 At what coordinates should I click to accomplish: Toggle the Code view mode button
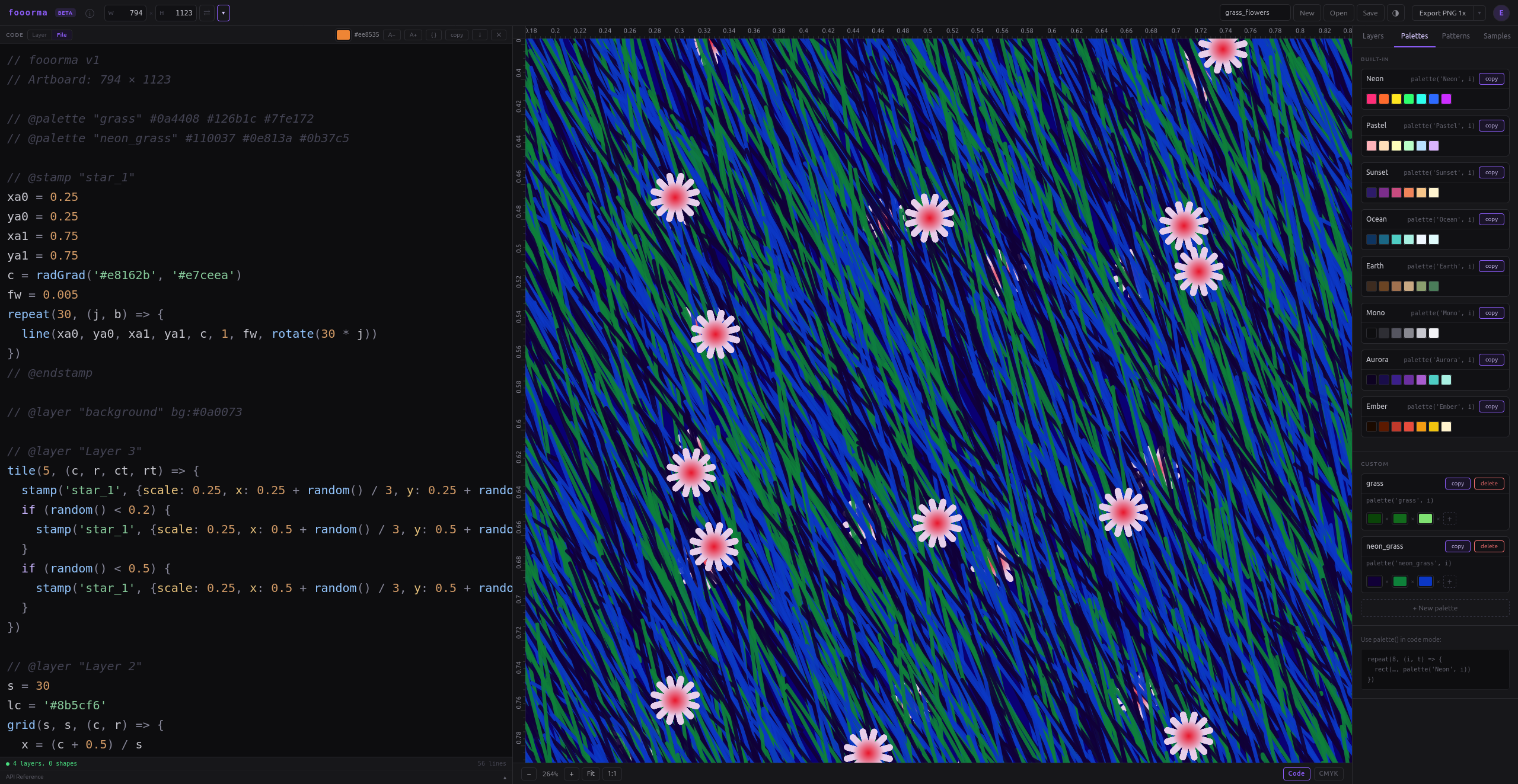[1296, 774]
